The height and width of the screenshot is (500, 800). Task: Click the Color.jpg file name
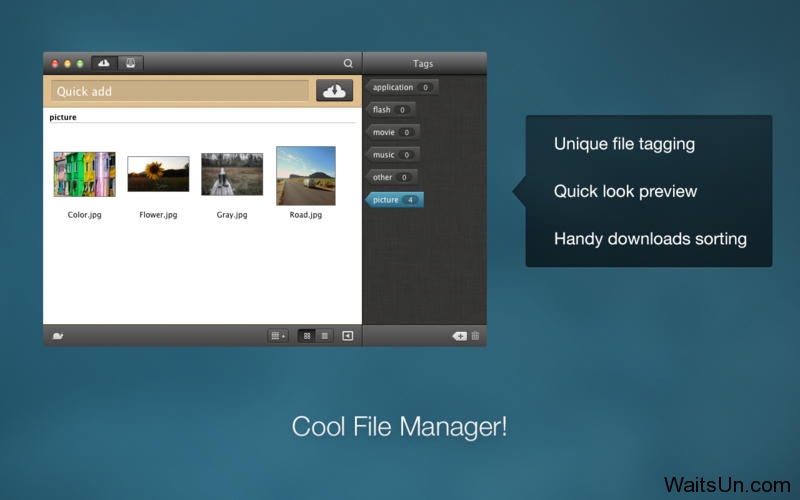coord(85,215)
